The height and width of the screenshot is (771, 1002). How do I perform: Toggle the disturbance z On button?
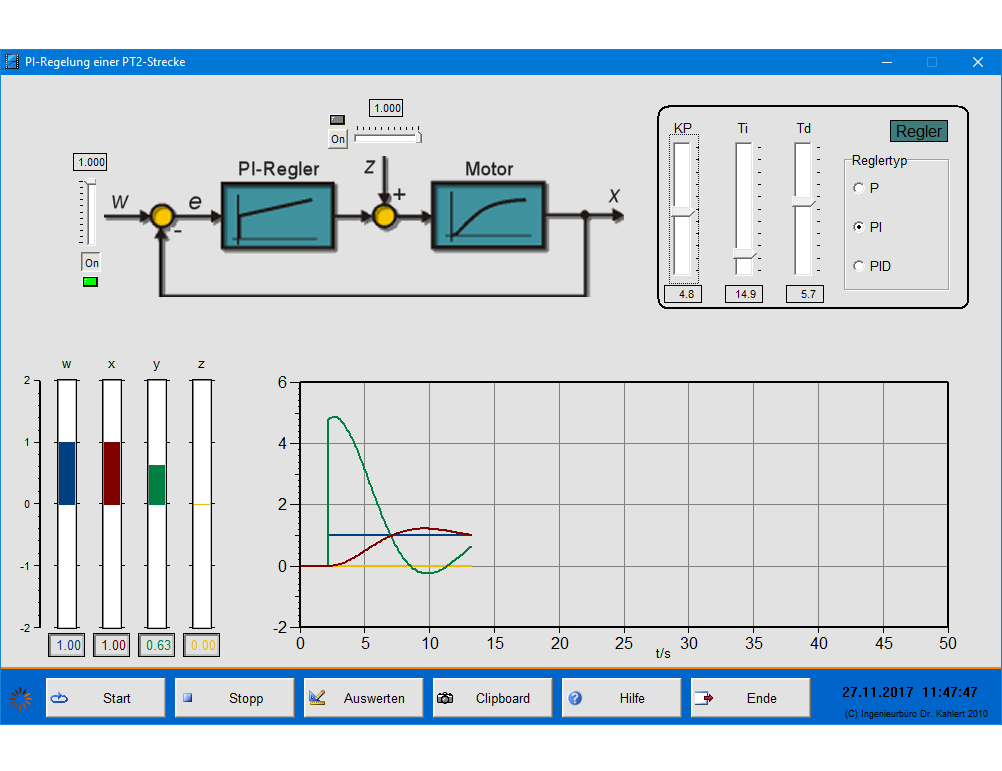(x=337, y=139)
